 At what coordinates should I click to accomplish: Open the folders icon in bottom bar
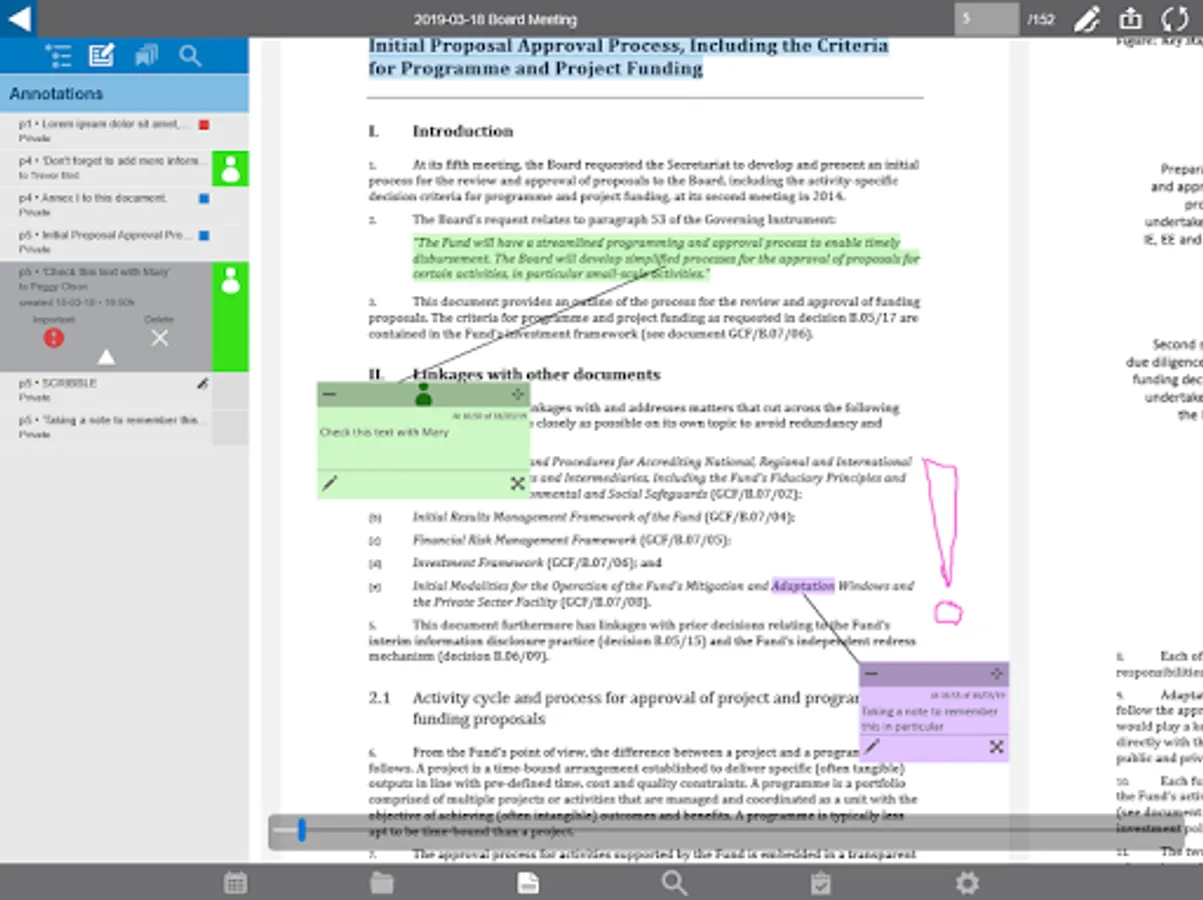click(x=382, y=882)
